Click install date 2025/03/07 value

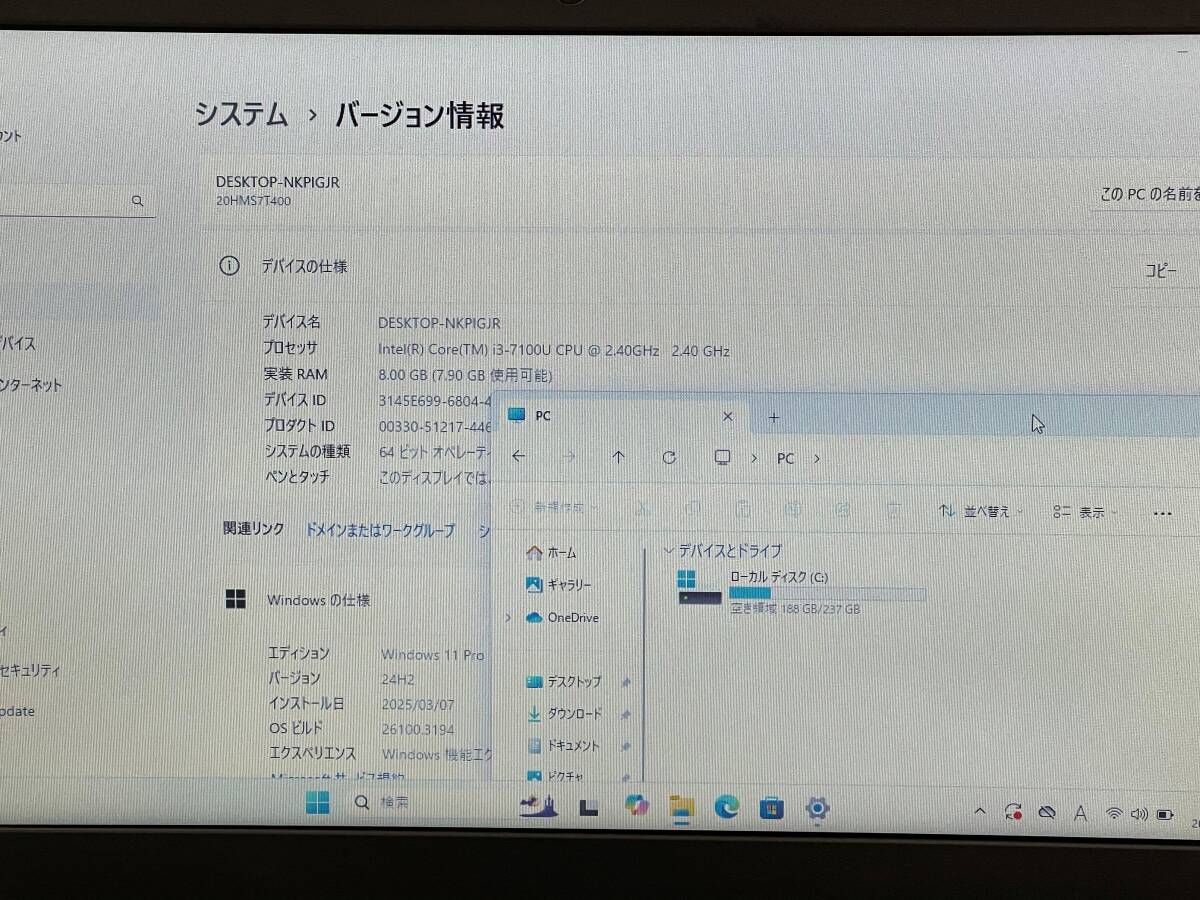[418, 704]
